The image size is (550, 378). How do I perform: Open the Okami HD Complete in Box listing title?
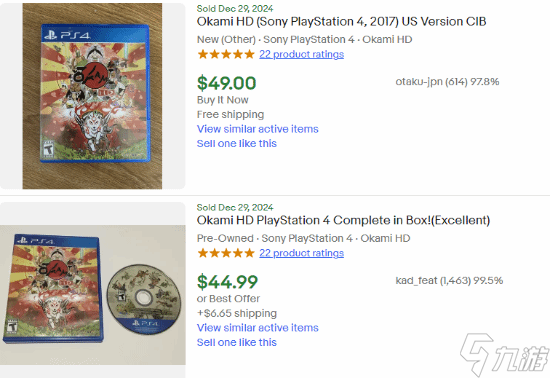click(x=343, y=221)
